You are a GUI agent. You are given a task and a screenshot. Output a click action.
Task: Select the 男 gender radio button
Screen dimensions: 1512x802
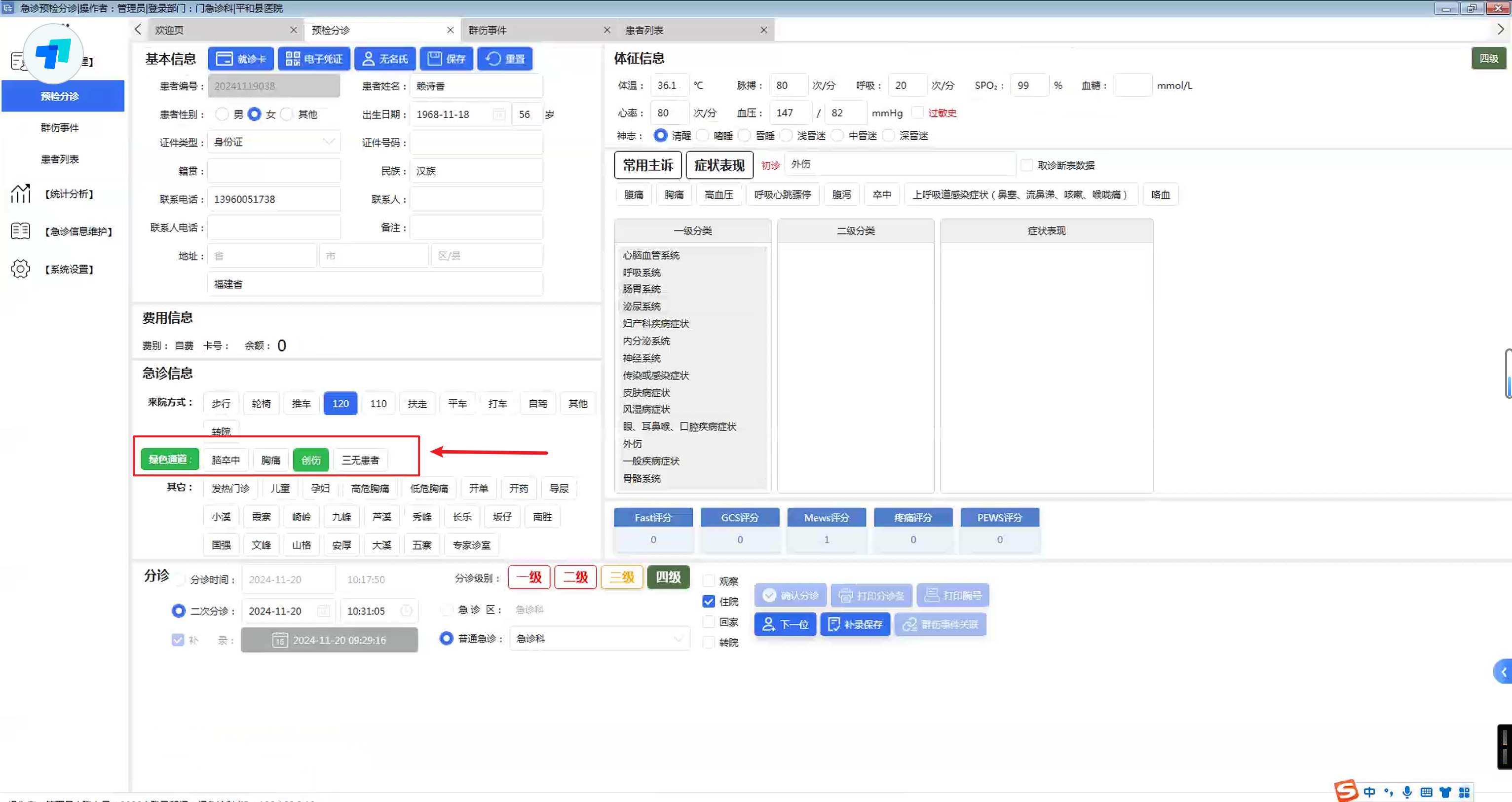(222, 114)
